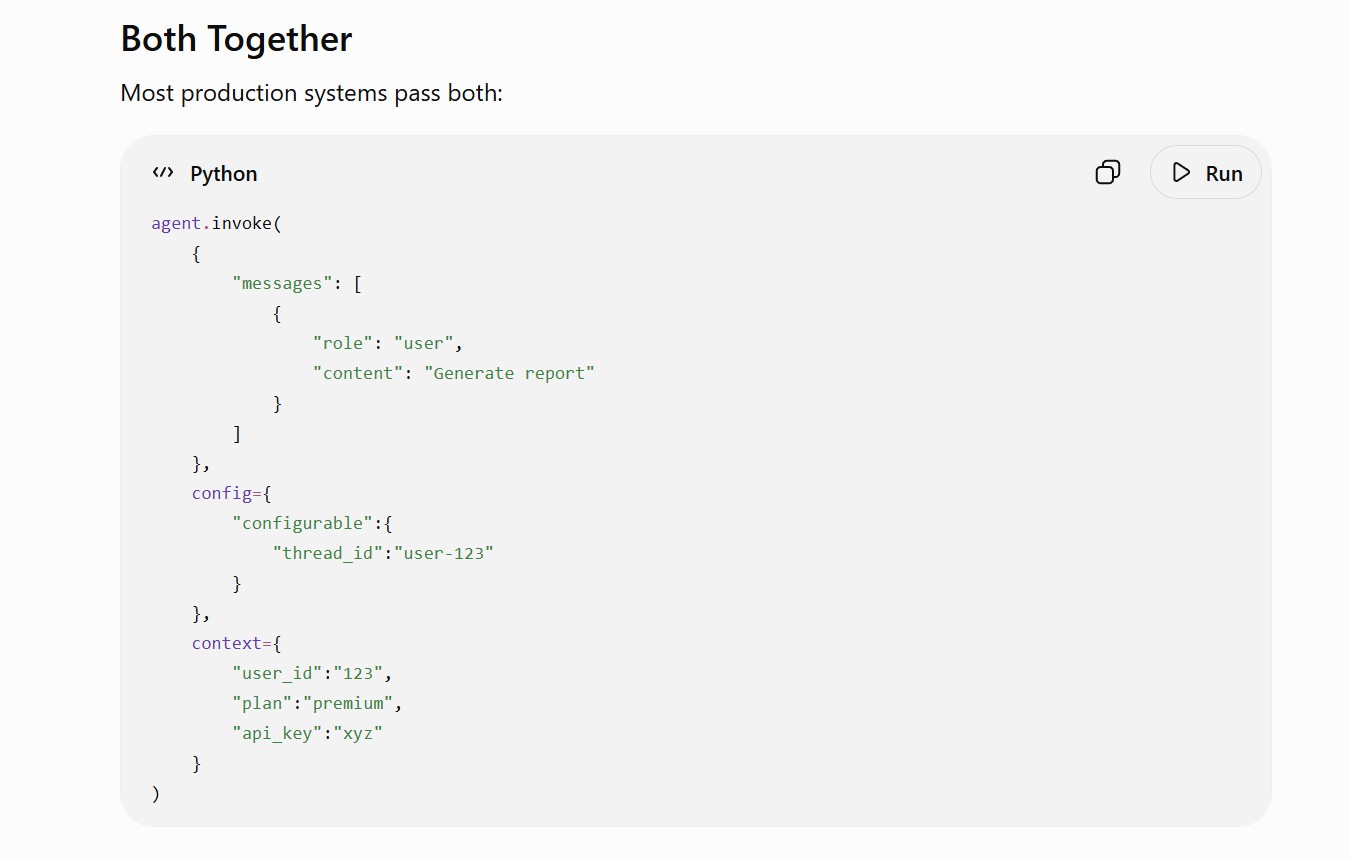Click the text Most production systems pass both
Screen dimensions: 1350x860
pos(311,93)
